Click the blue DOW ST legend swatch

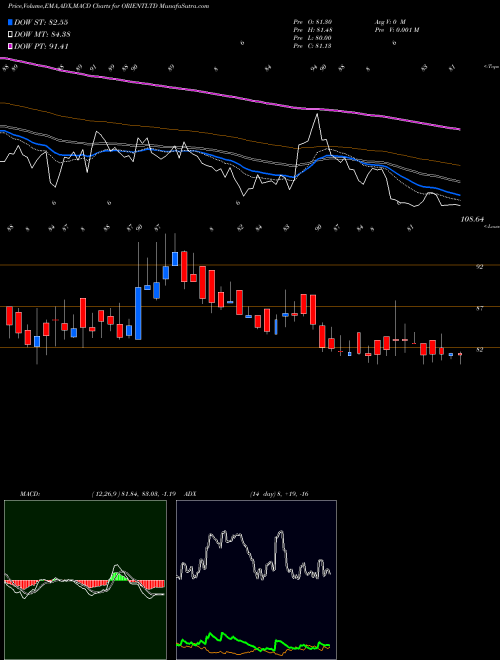coord(10,22)
